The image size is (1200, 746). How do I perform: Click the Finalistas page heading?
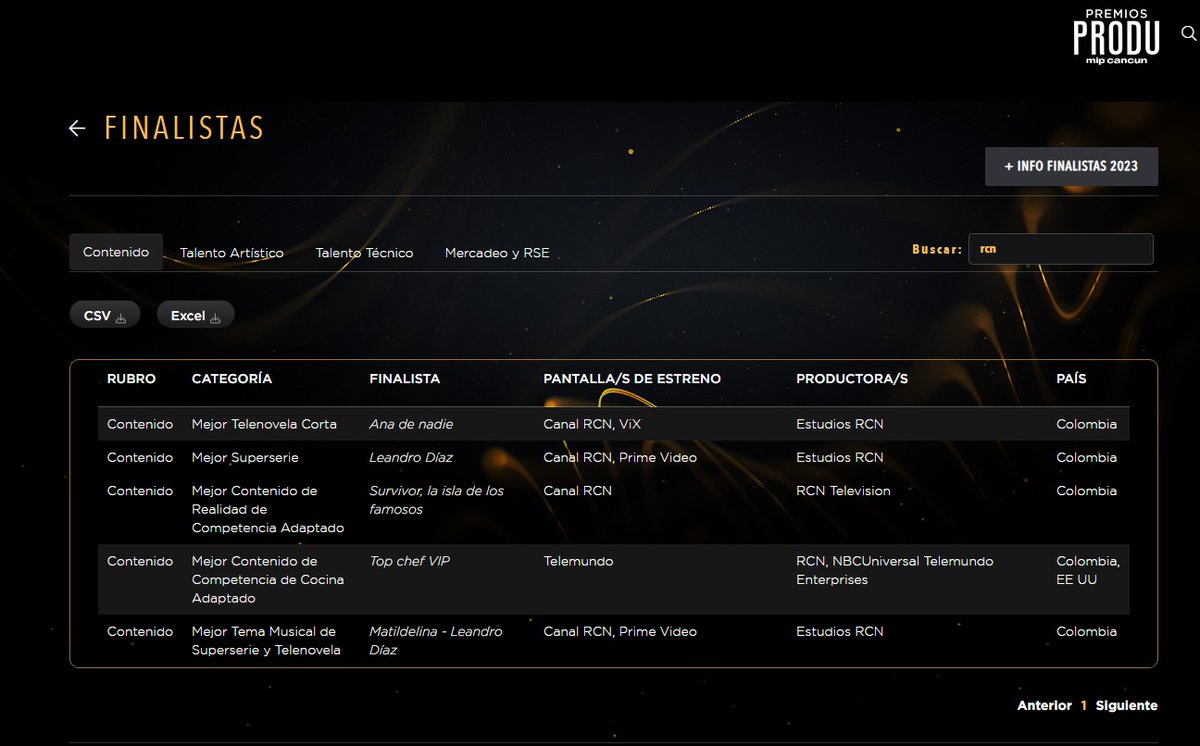[184, 128]
